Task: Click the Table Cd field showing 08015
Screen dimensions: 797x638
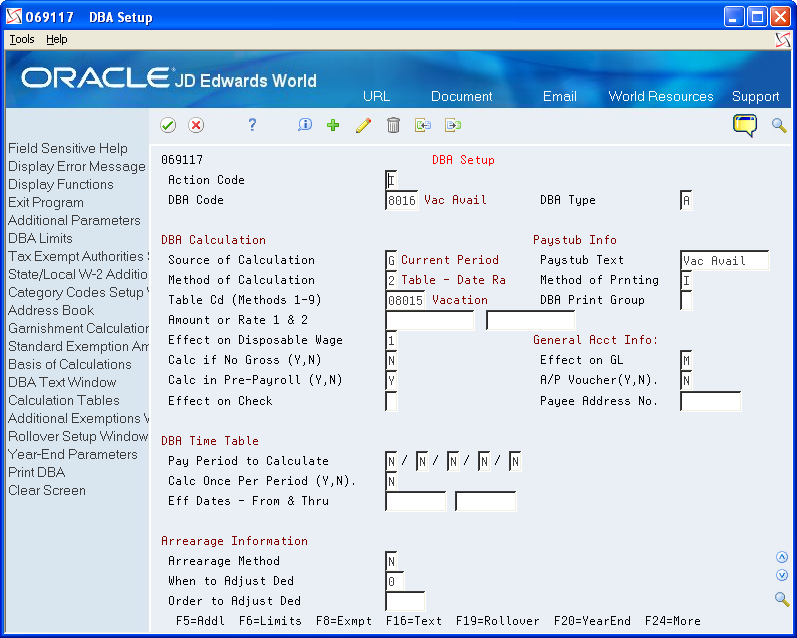Action: pos(405,300)
